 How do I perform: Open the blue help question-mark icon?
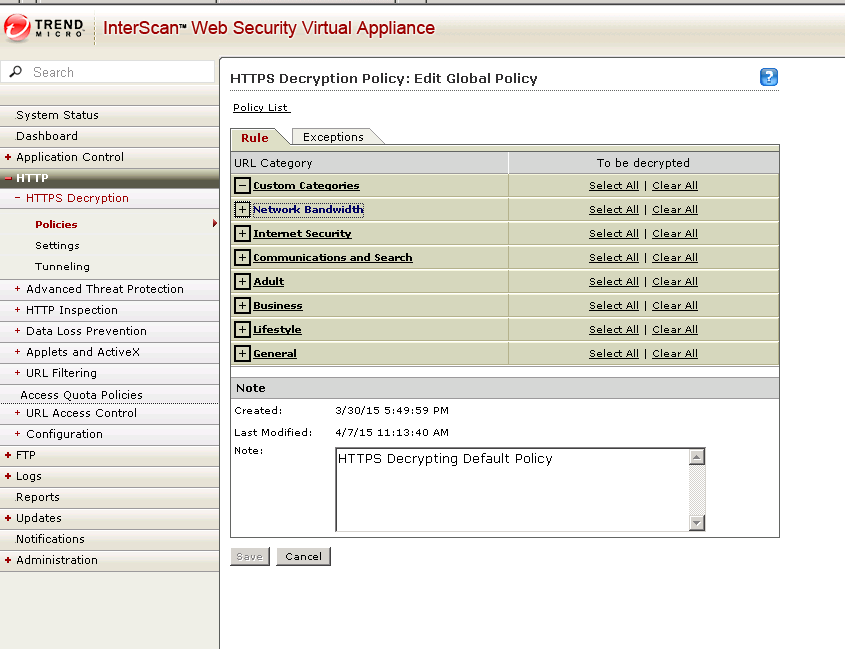coord(768,77)
